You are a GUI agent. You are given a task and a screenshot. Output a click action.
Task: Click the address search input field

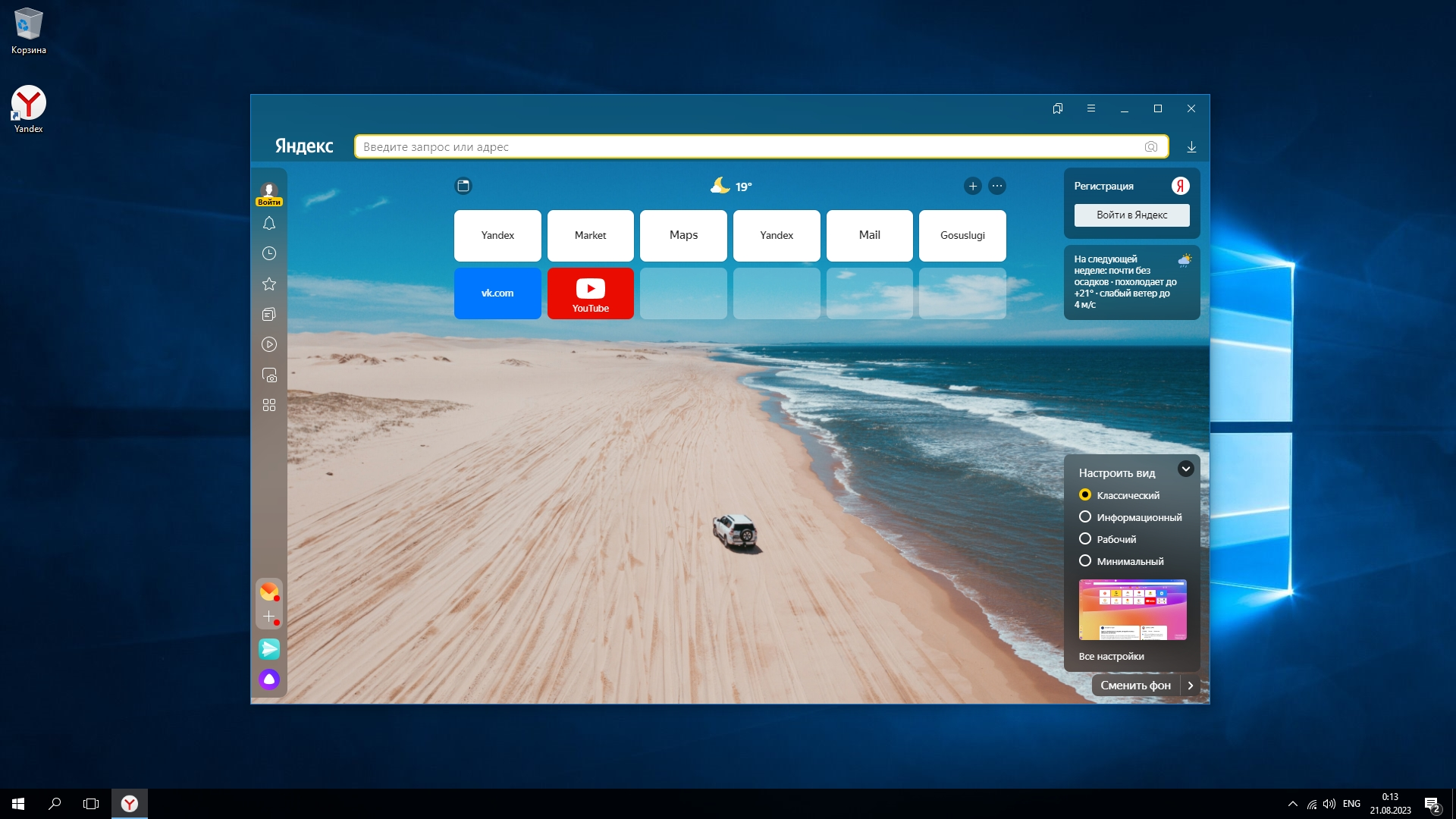(x=751, y=146)
